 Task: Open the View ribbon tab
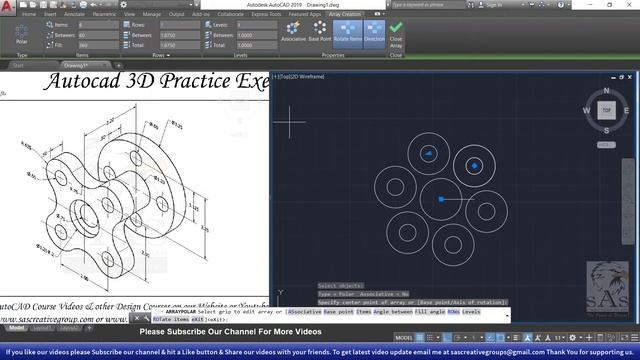point(129,14)
